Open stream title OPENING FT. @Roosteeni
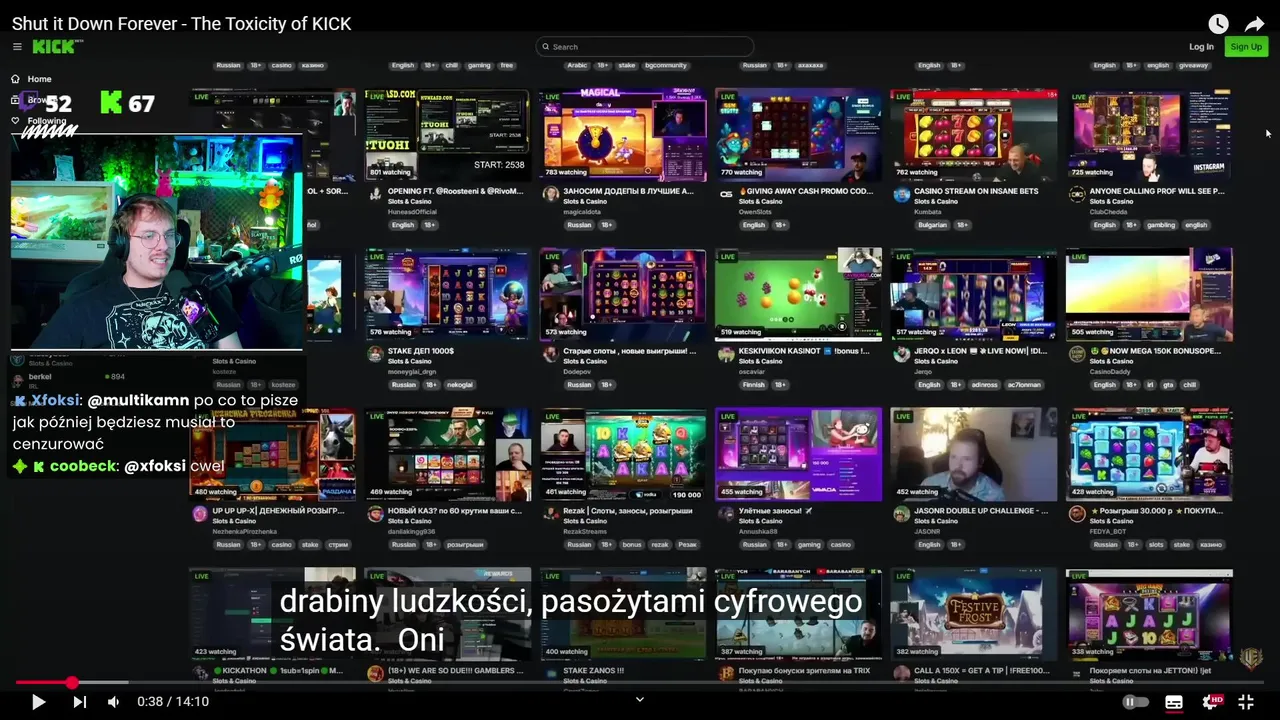1280x720 pixels. pyautogui.click(x=455, y=191)
